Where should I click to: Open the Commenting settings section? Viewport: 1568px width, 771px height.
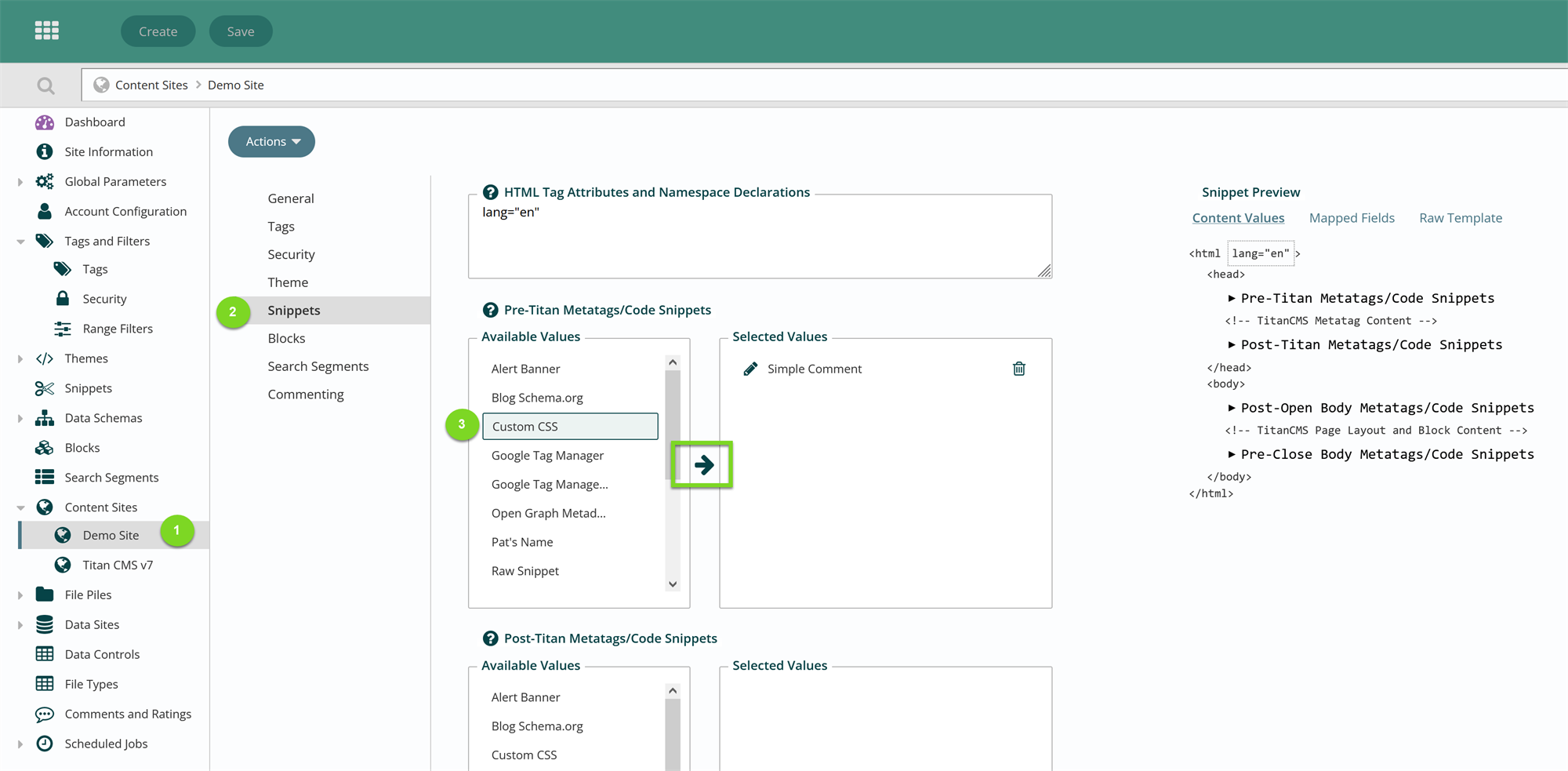pos(306,395)
